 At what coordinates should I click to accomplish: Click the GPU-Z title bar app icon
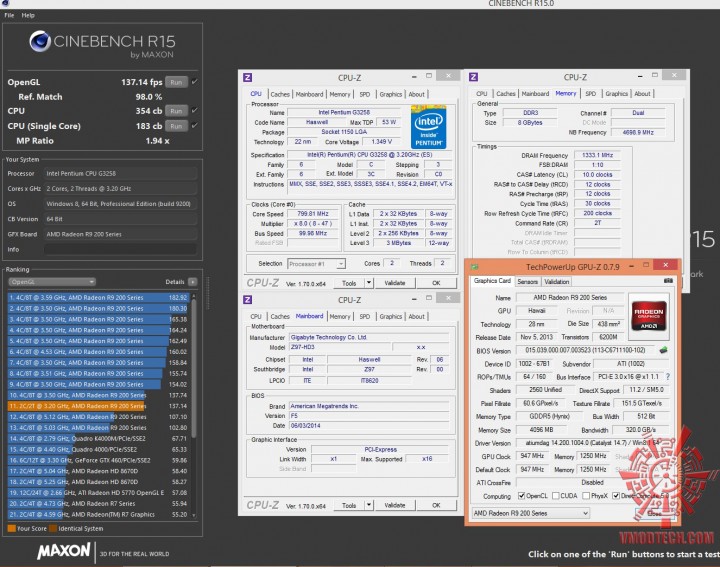[x=475, y=267]
